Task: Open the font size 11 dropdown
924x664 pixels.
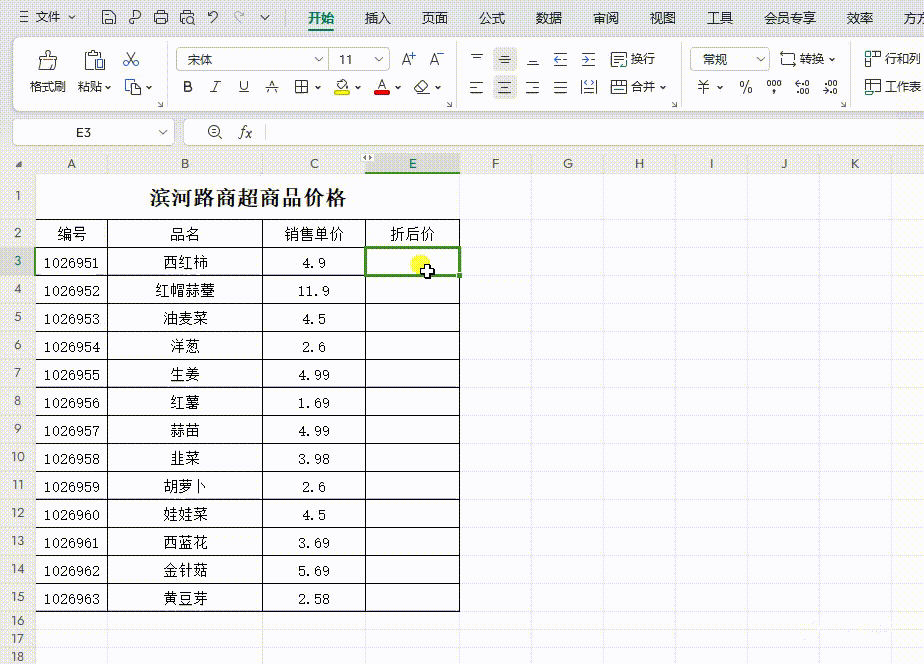Action: point(378,60)
